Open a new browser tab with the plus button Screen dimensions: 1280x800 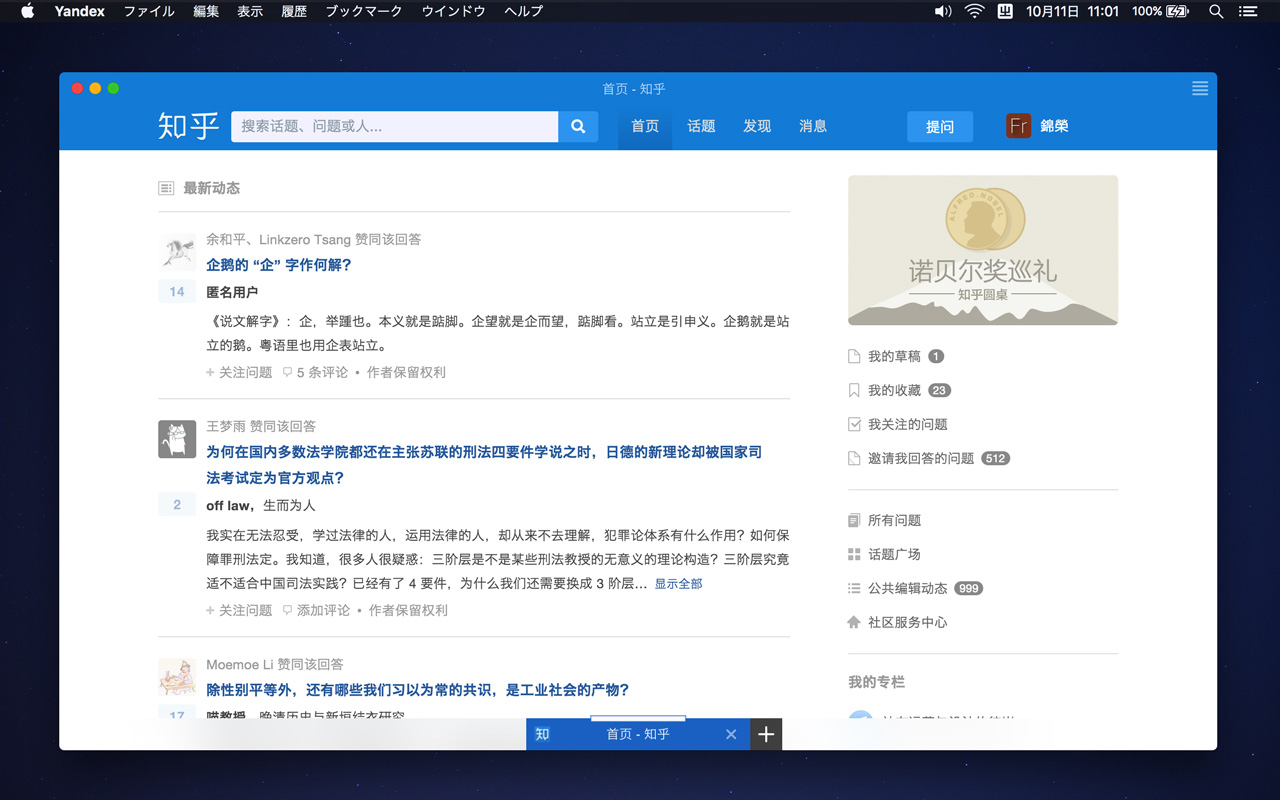(766, 734)
